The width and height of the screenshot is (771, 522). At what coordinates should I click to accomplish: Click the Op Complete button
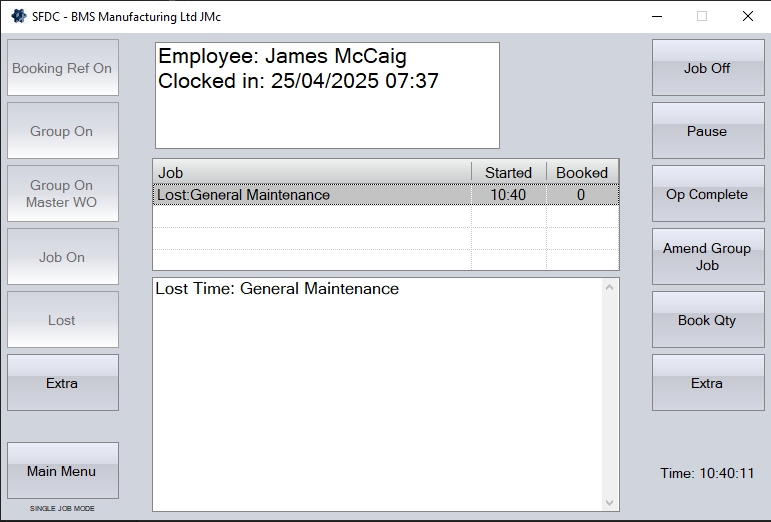point(707,194)
